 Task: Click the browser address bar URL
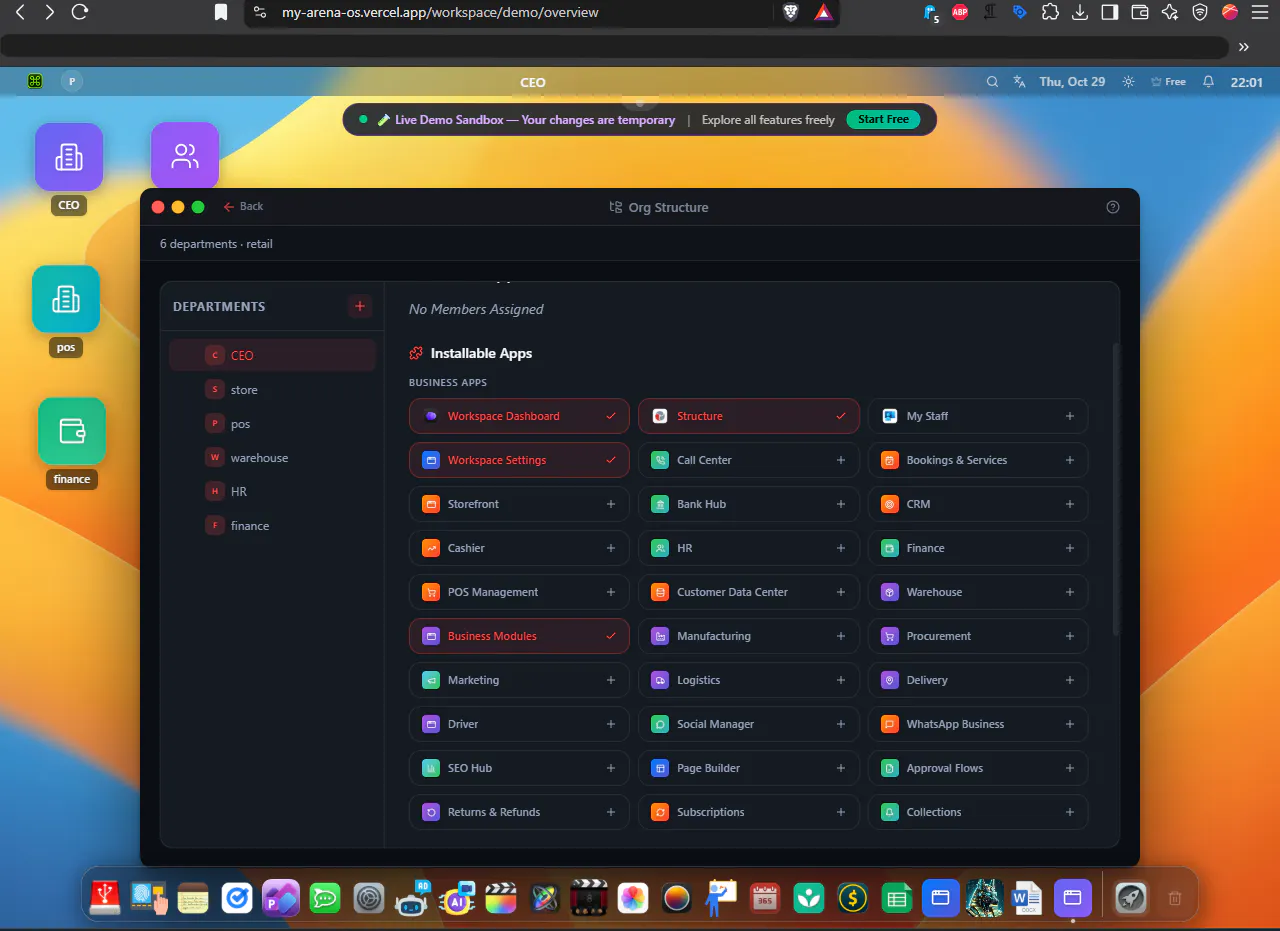click(440, 13)
